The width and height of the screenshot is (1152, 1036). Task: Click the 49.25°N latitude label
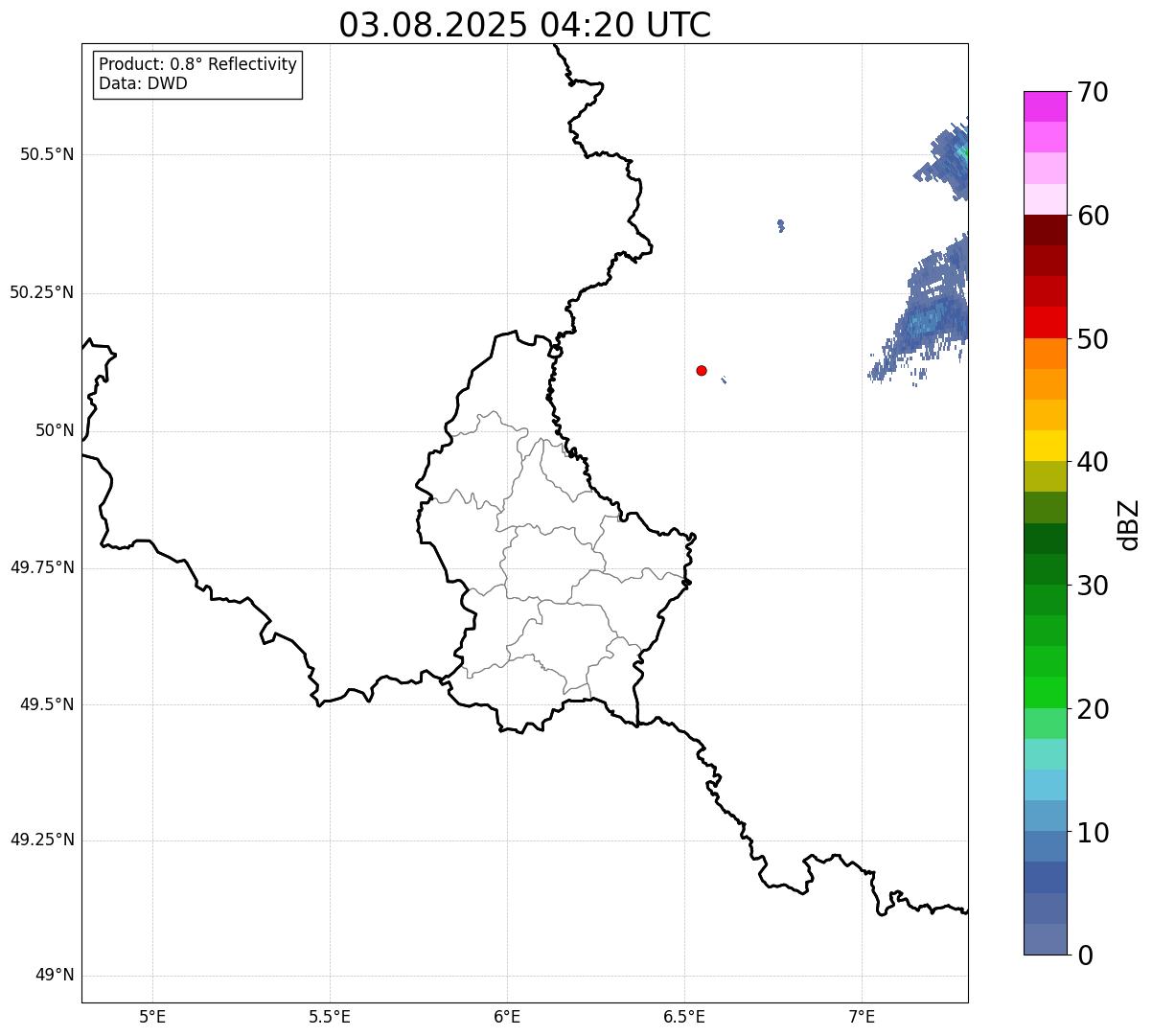pos(41,840)
